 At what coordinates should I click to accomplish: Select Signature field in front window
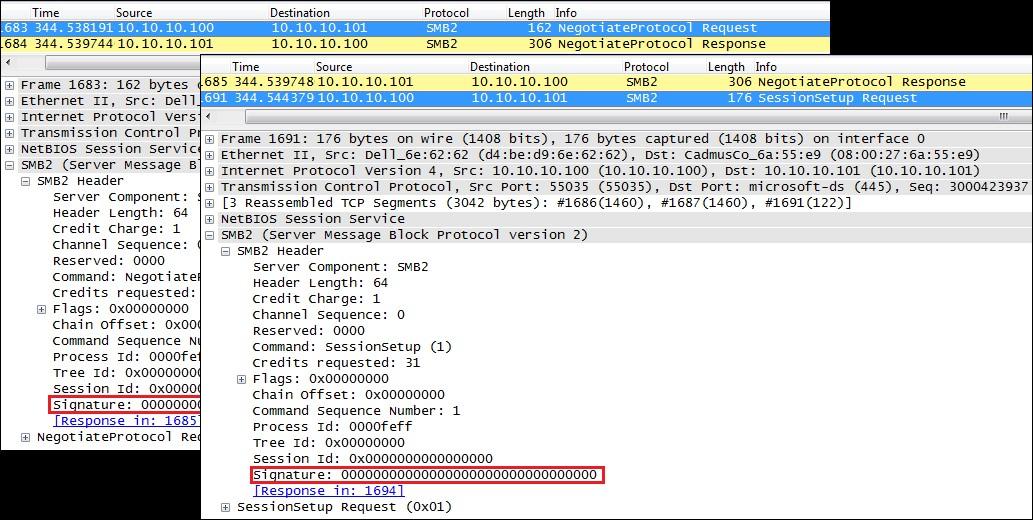427,475
